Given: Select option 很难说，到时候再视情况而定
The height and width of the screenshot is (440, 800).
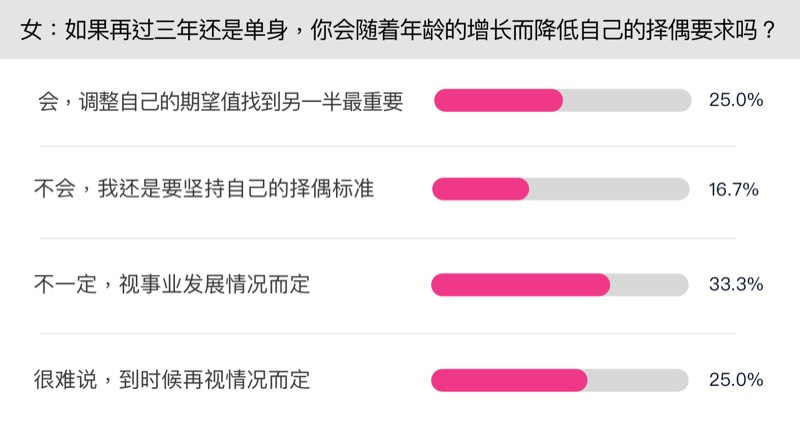Looking at the screenshot, I should [x=171, y=381].
